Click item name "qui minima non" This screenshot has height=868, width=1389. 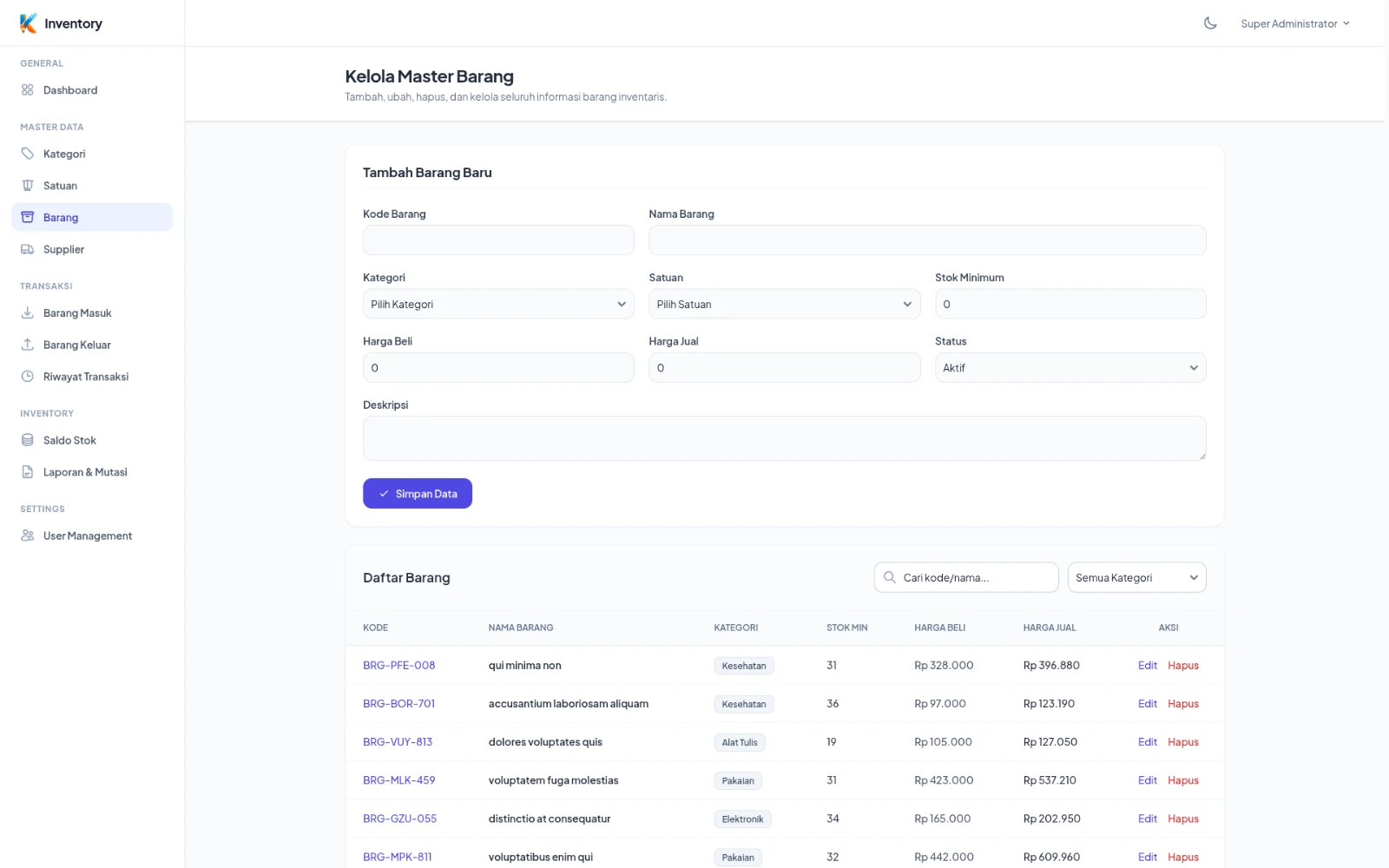(525, 666)
